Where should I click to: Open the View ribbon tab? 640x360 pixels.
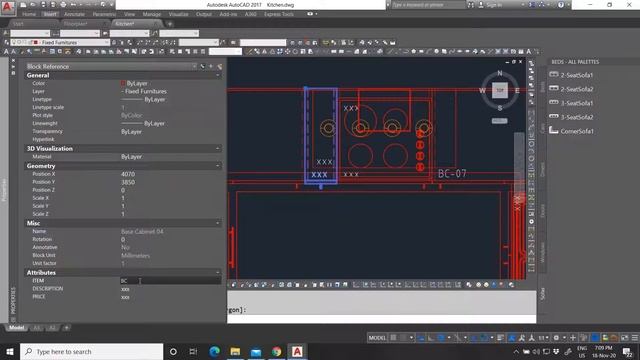(x=129, y=14)
